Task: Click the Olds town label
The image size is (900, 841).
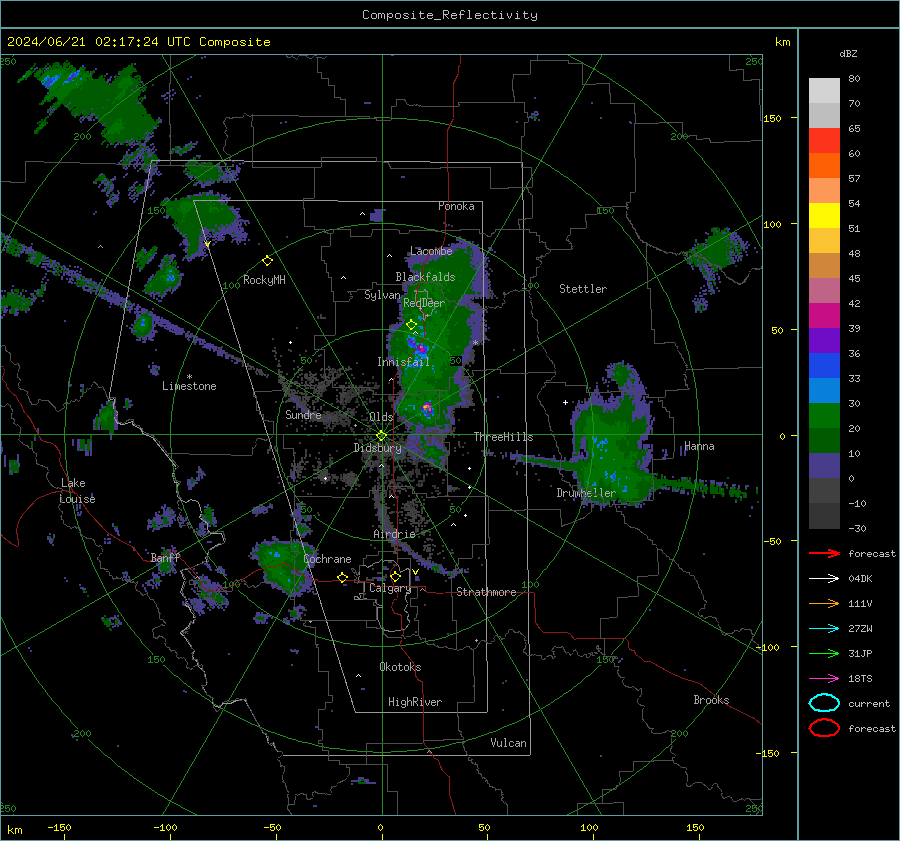Action: tap(381, 417)
